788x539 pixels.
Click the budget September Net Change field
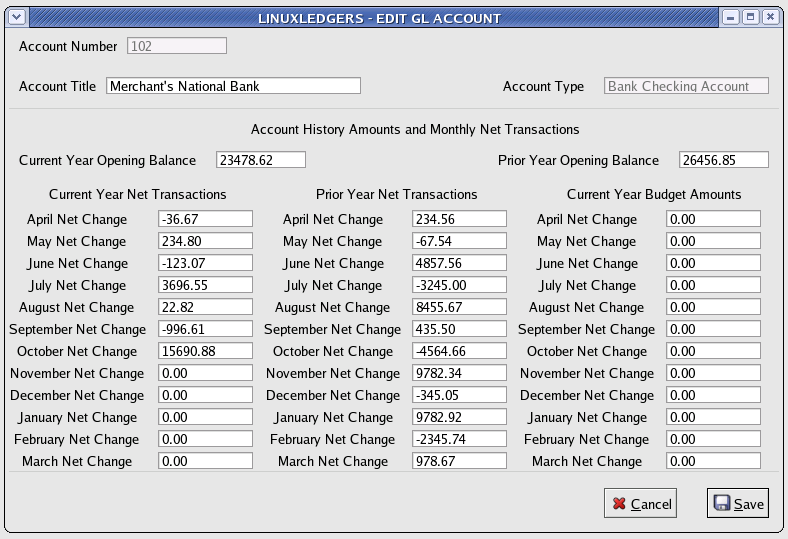click(x=713, y=329)
